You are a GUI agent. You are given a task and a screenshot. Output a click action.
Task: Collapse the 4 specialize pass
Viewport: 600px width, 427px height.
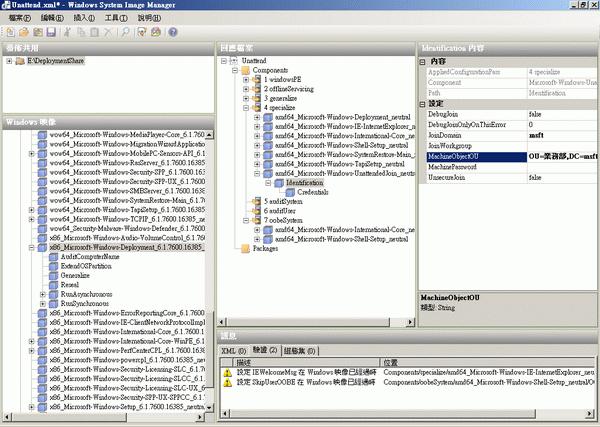click(x=246, y=108)
